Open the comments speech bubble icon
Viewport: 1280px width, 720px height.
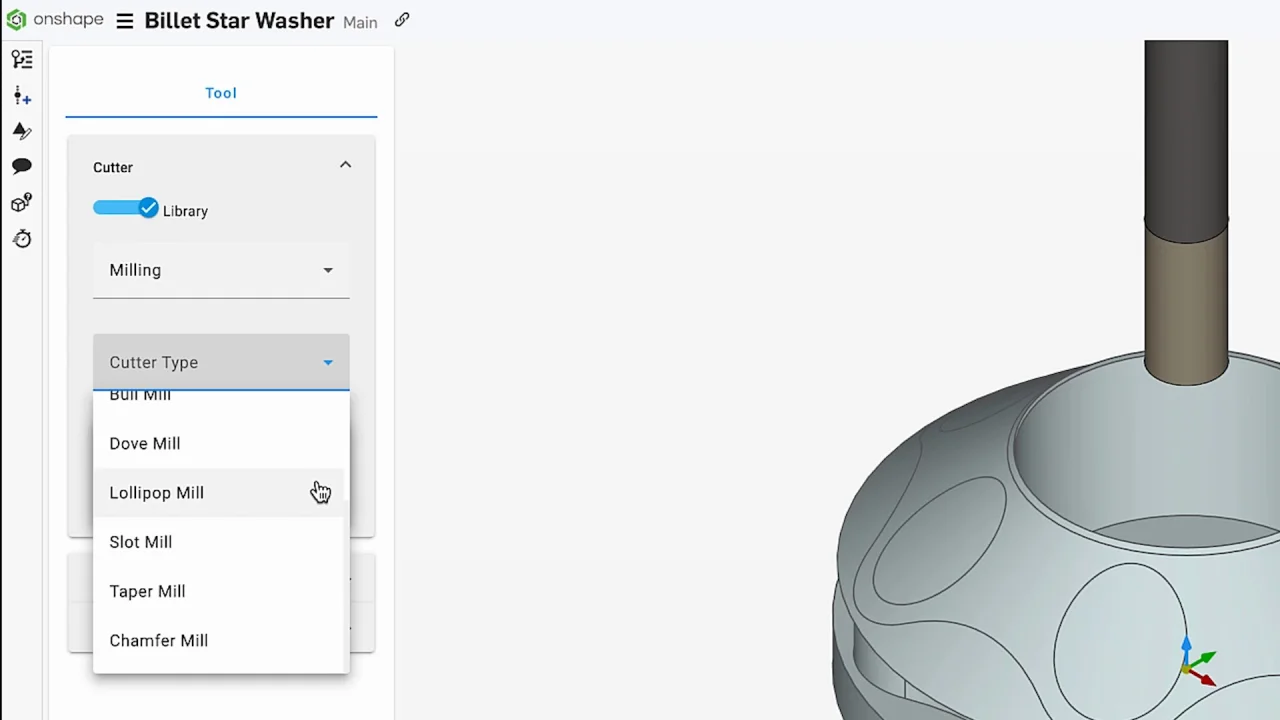point(22,166)
